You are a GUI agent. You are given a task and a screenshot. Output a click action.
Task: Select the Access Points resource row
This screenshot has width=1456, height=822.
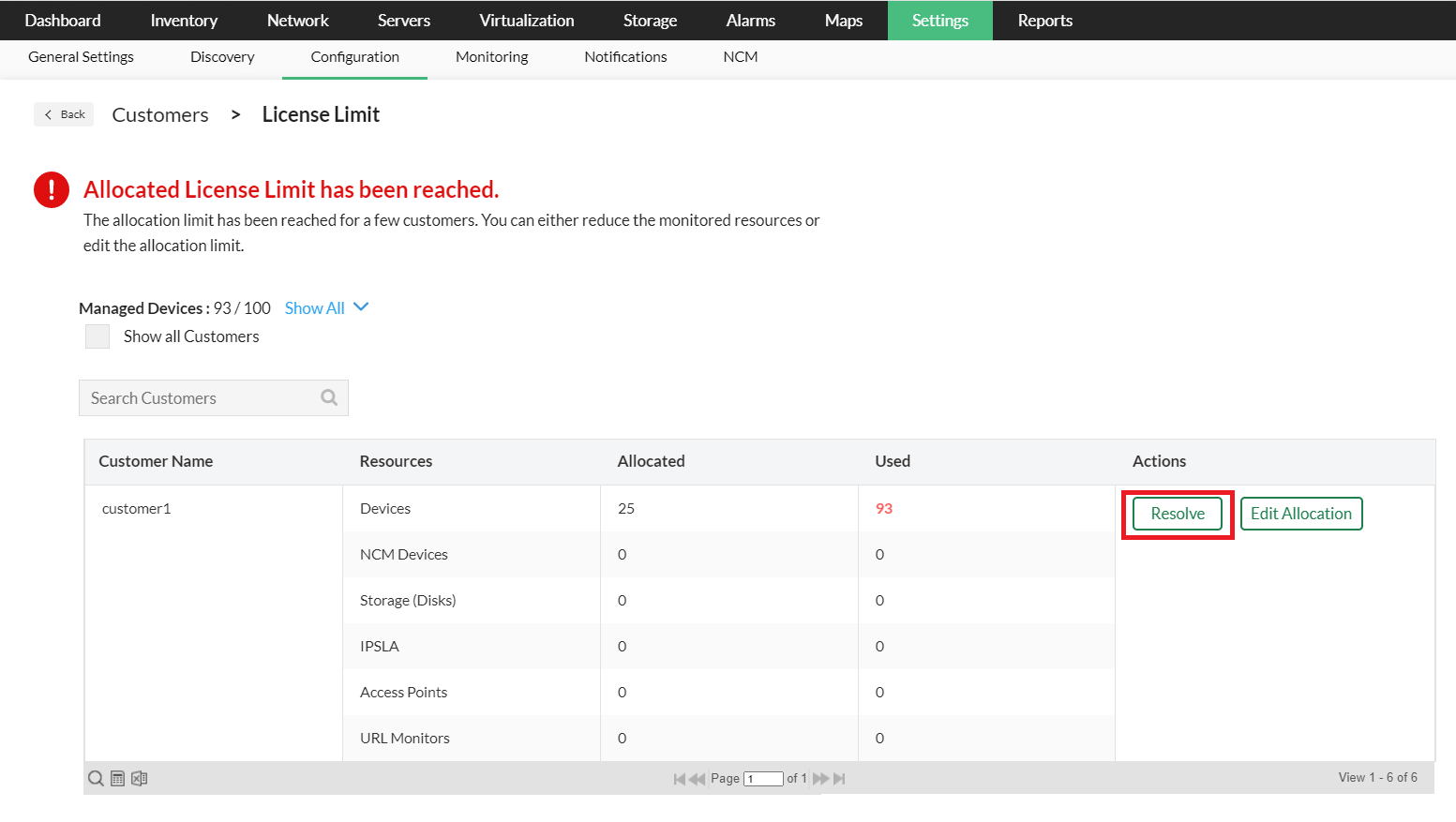coord(729,693)
